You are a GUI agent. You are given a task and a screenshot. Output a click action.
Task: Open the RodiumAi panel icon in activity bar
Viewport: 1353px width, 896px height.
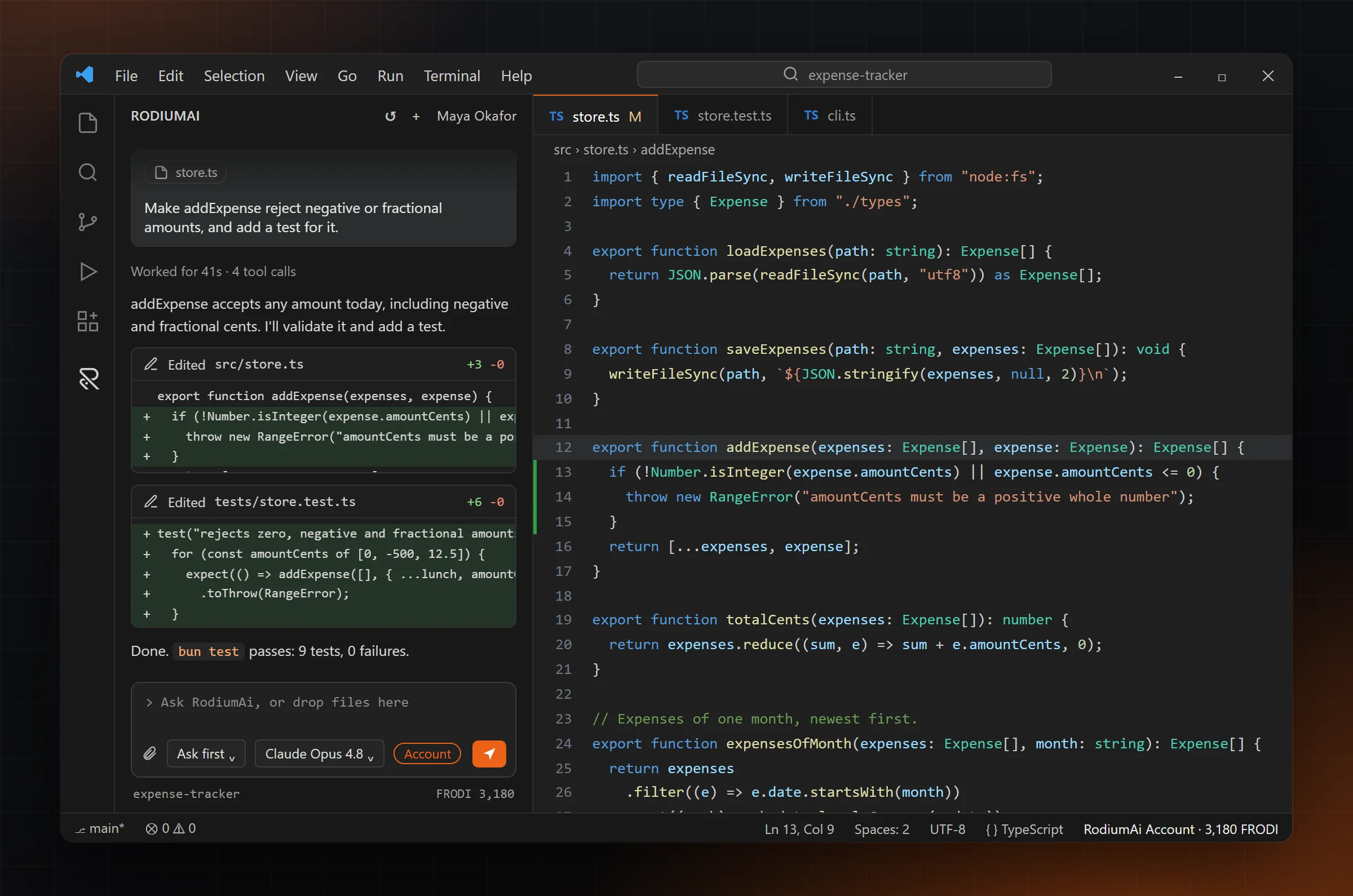click(x=89, y=378)
